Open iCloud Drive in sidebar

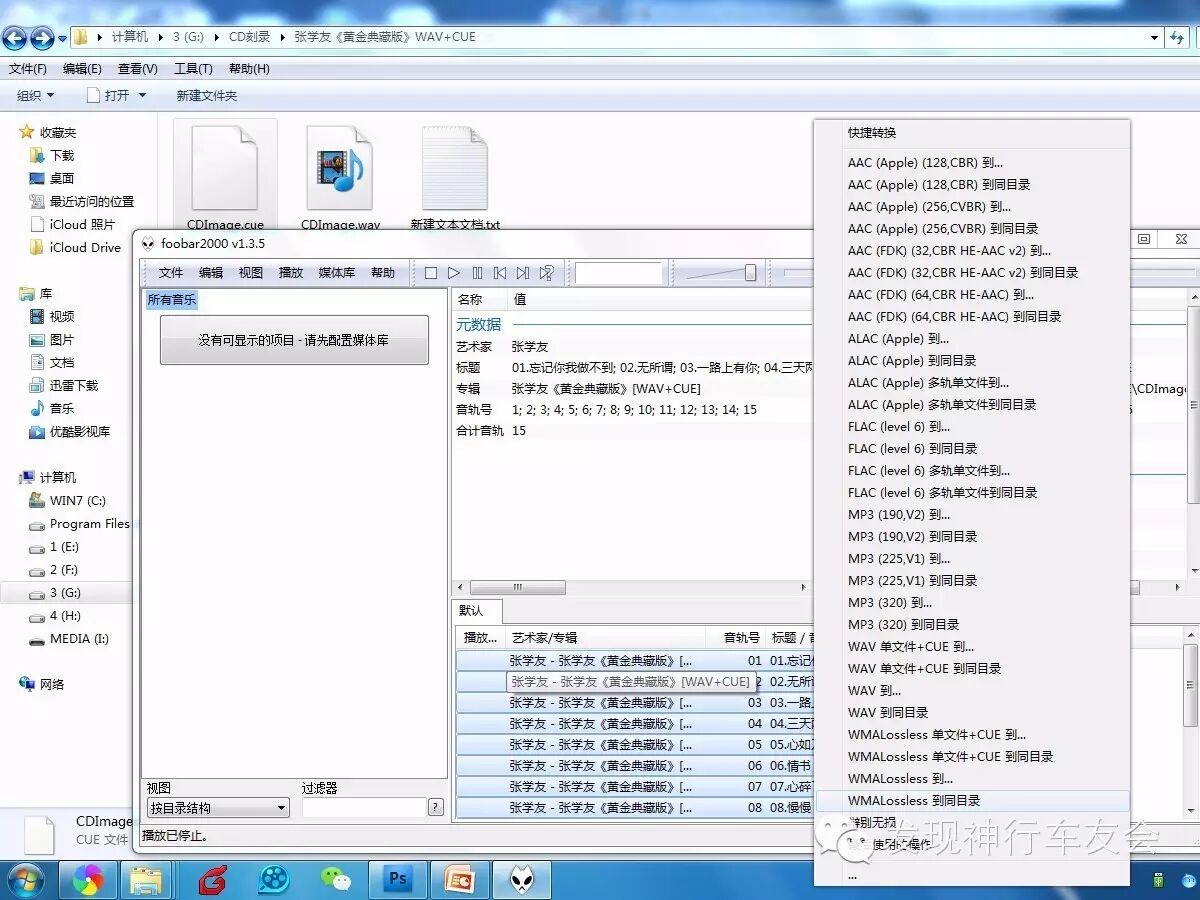pyautogui.click(x=85, y=247)
